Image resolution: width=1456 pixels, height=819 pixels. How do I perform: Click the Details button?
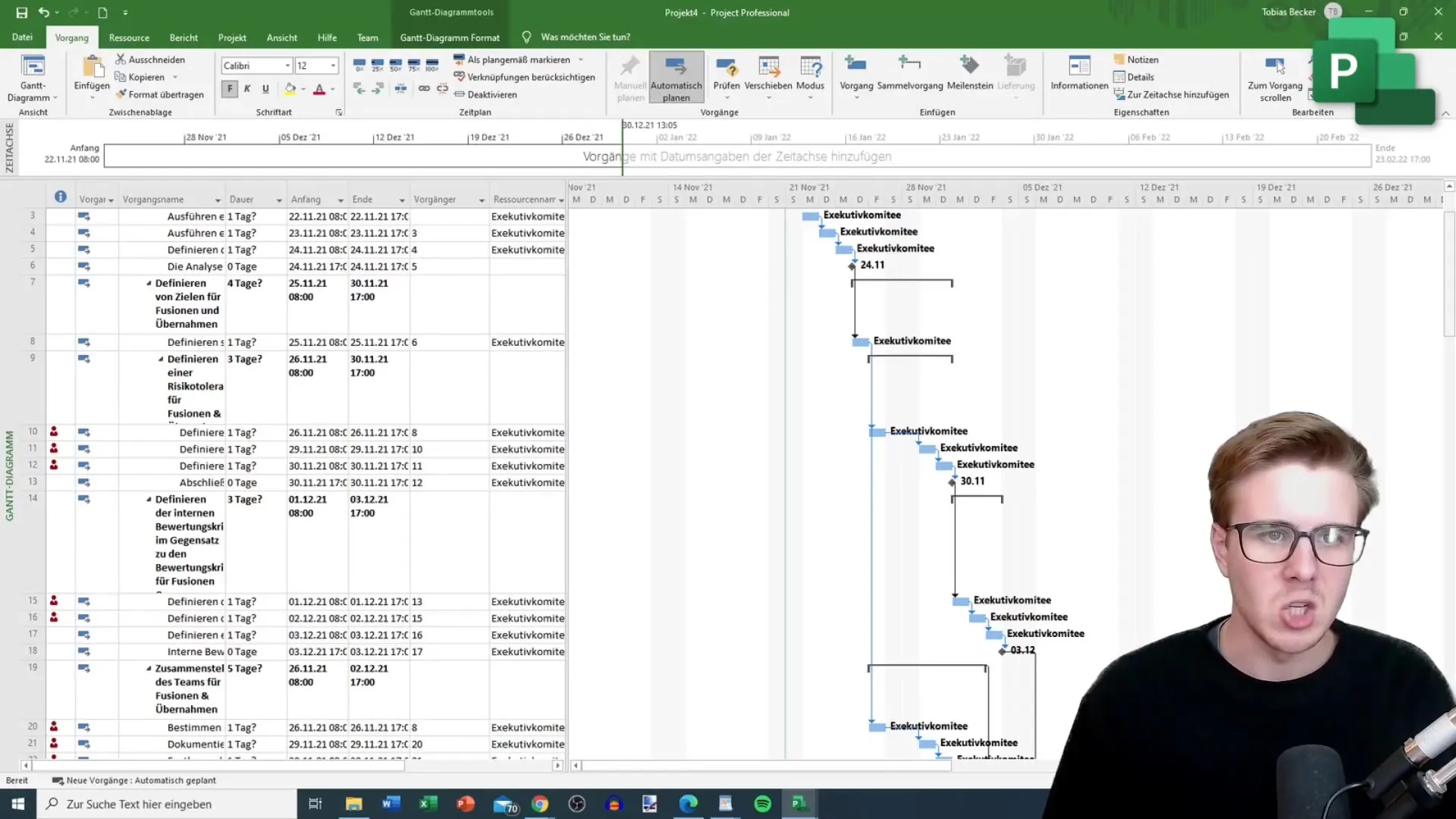coord(1134,77)
